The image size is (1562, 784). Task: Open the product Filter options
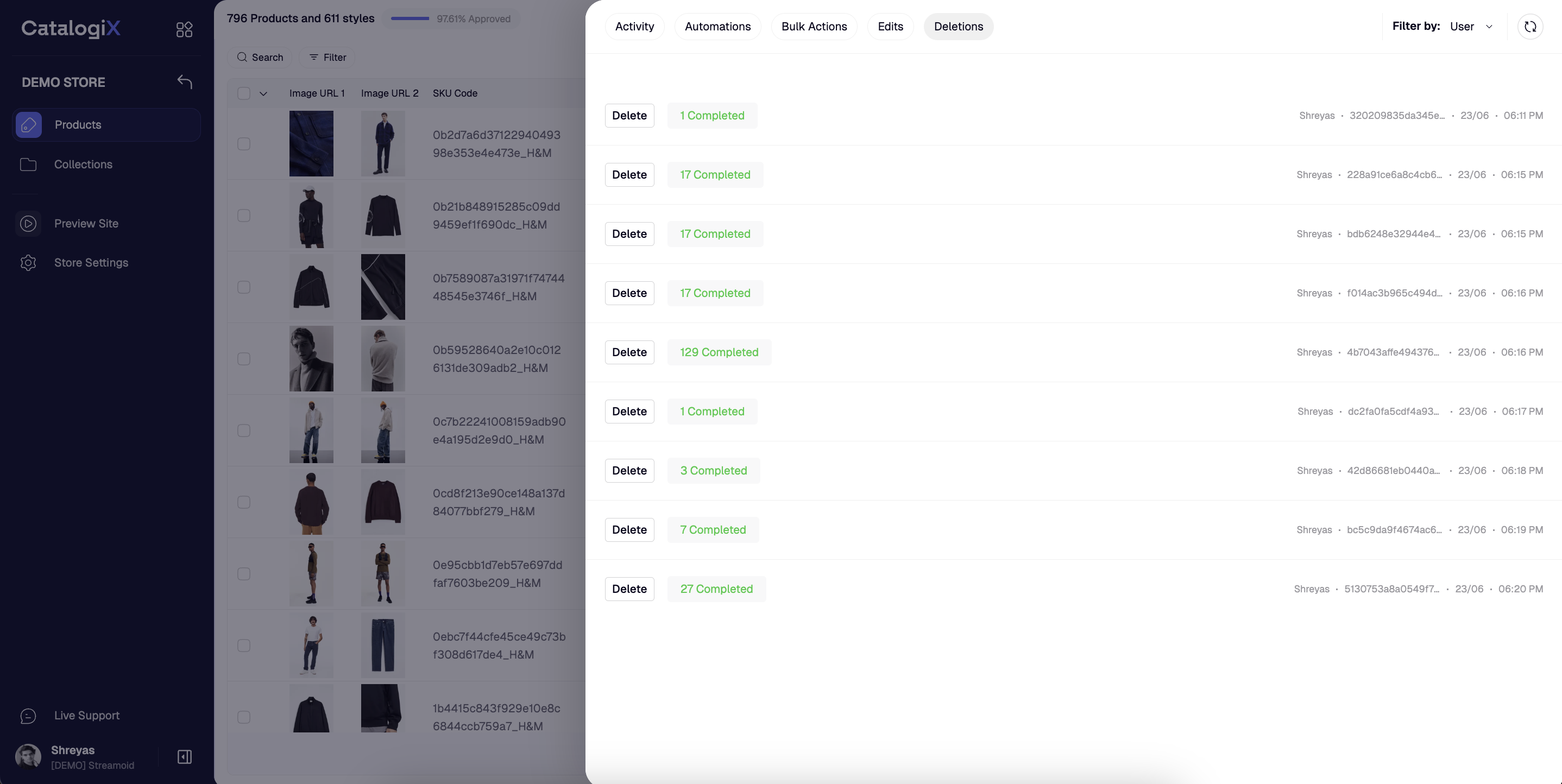(x=327, y=57)
